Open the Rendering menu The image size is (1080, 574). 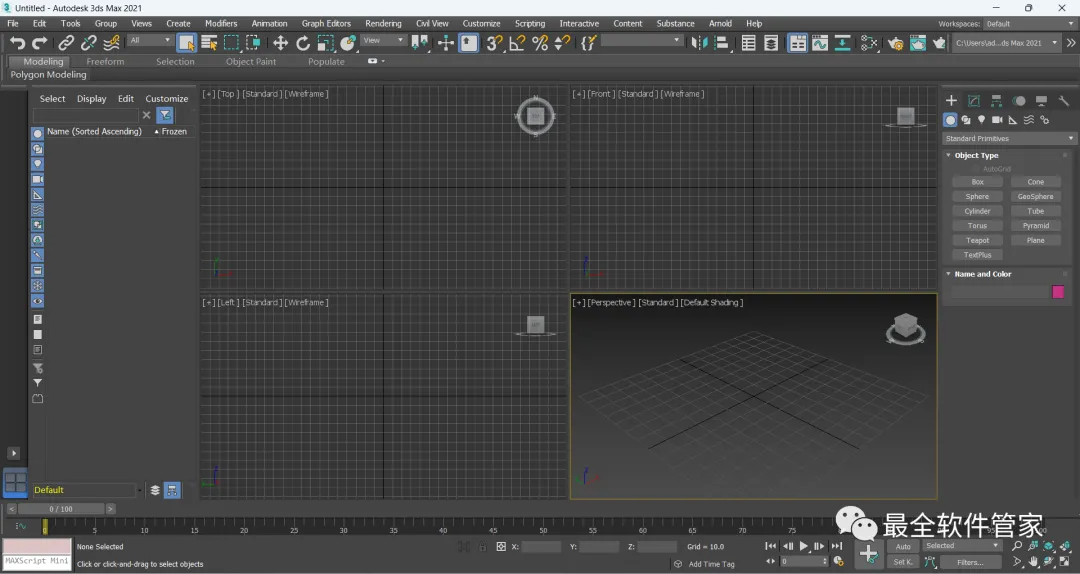383,23
